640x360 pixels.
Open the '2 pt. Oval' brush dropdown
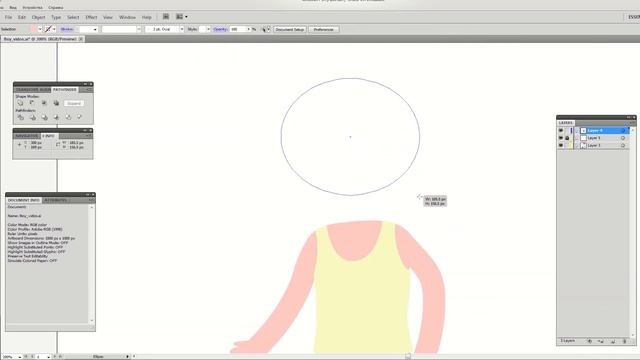point(182,29)
